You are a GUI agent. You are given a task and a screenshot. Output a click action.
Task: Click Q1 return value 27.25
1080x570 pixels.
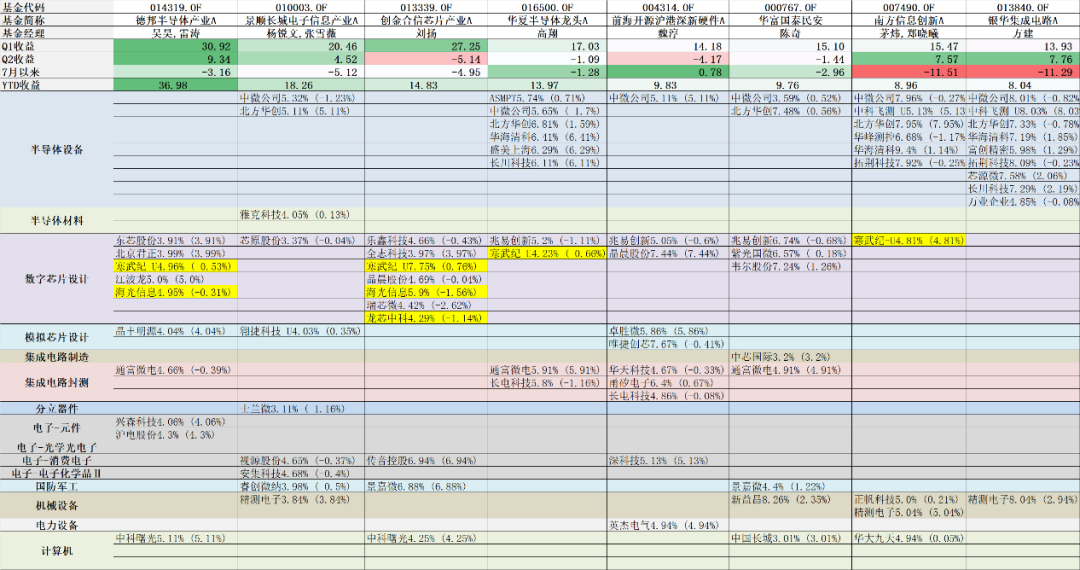[426, 46]
